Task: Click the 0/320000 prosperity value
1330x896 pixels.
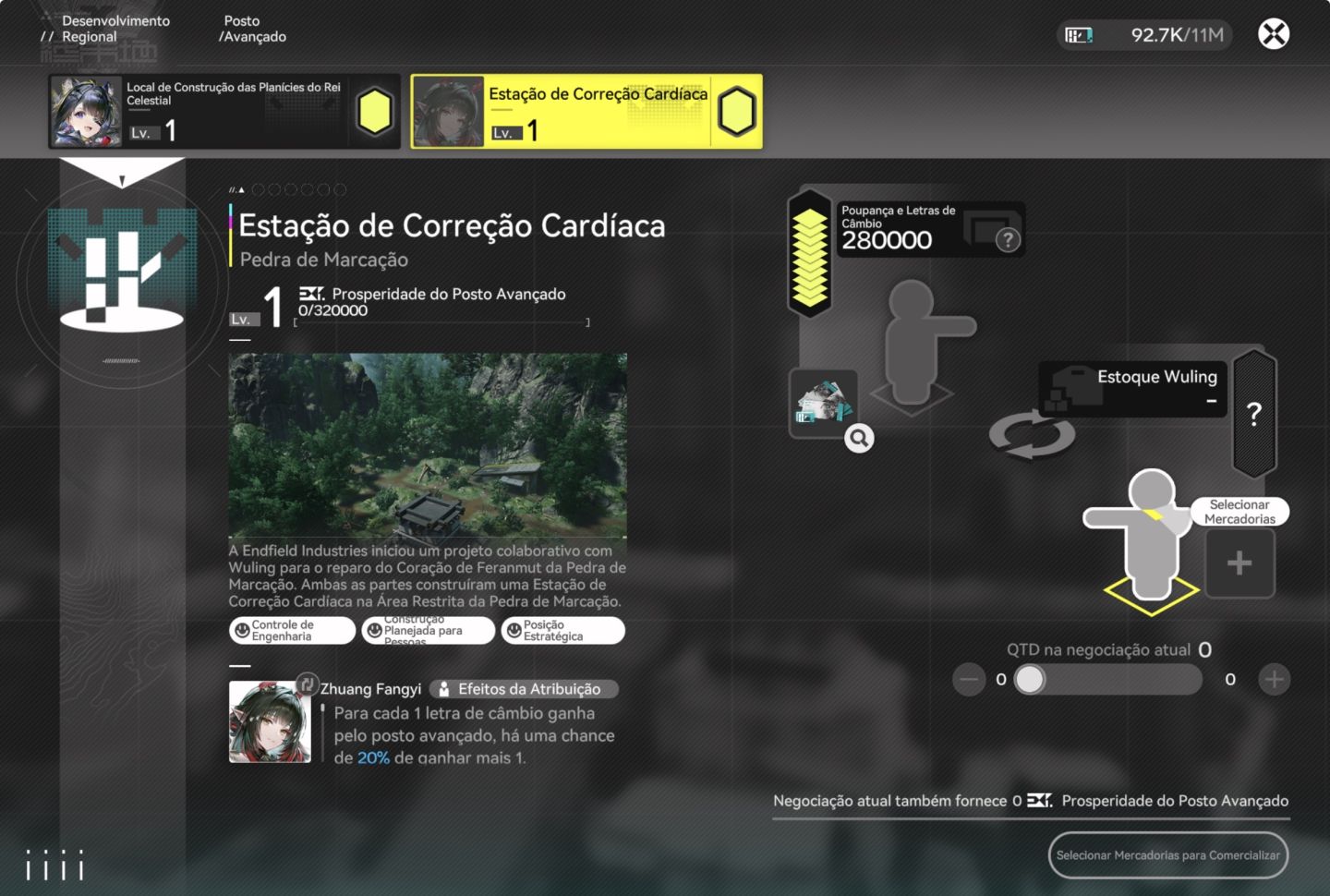Action: [x=332, y=310]
